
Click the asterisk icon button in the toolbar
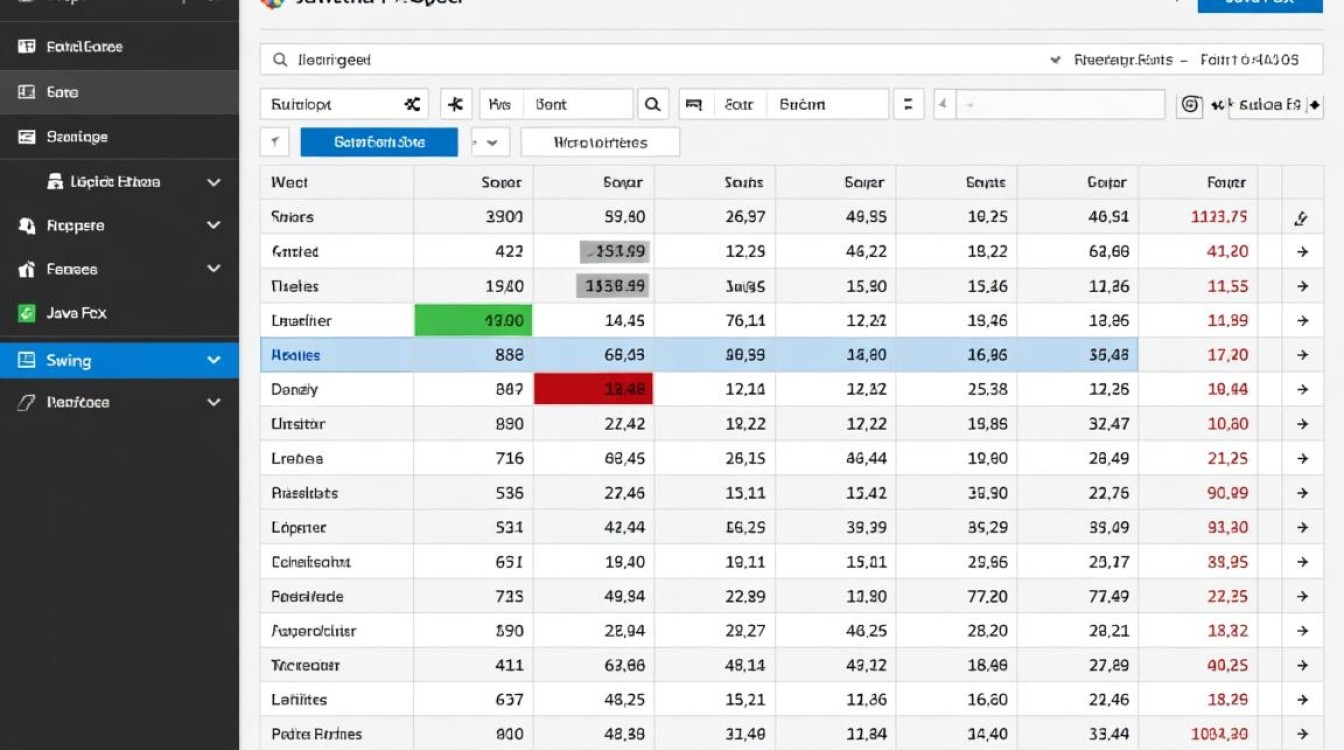[x=456, y=104]
